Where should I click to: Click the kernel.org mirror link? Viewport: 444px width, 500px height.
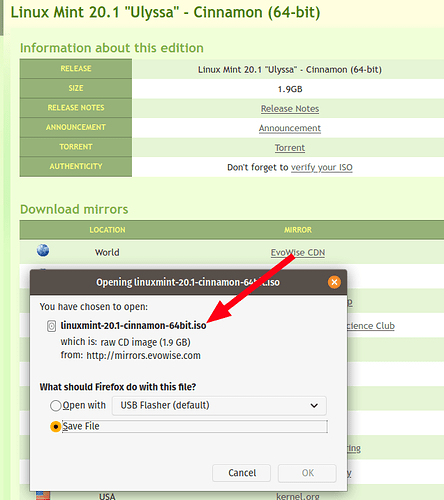point(298,496)
